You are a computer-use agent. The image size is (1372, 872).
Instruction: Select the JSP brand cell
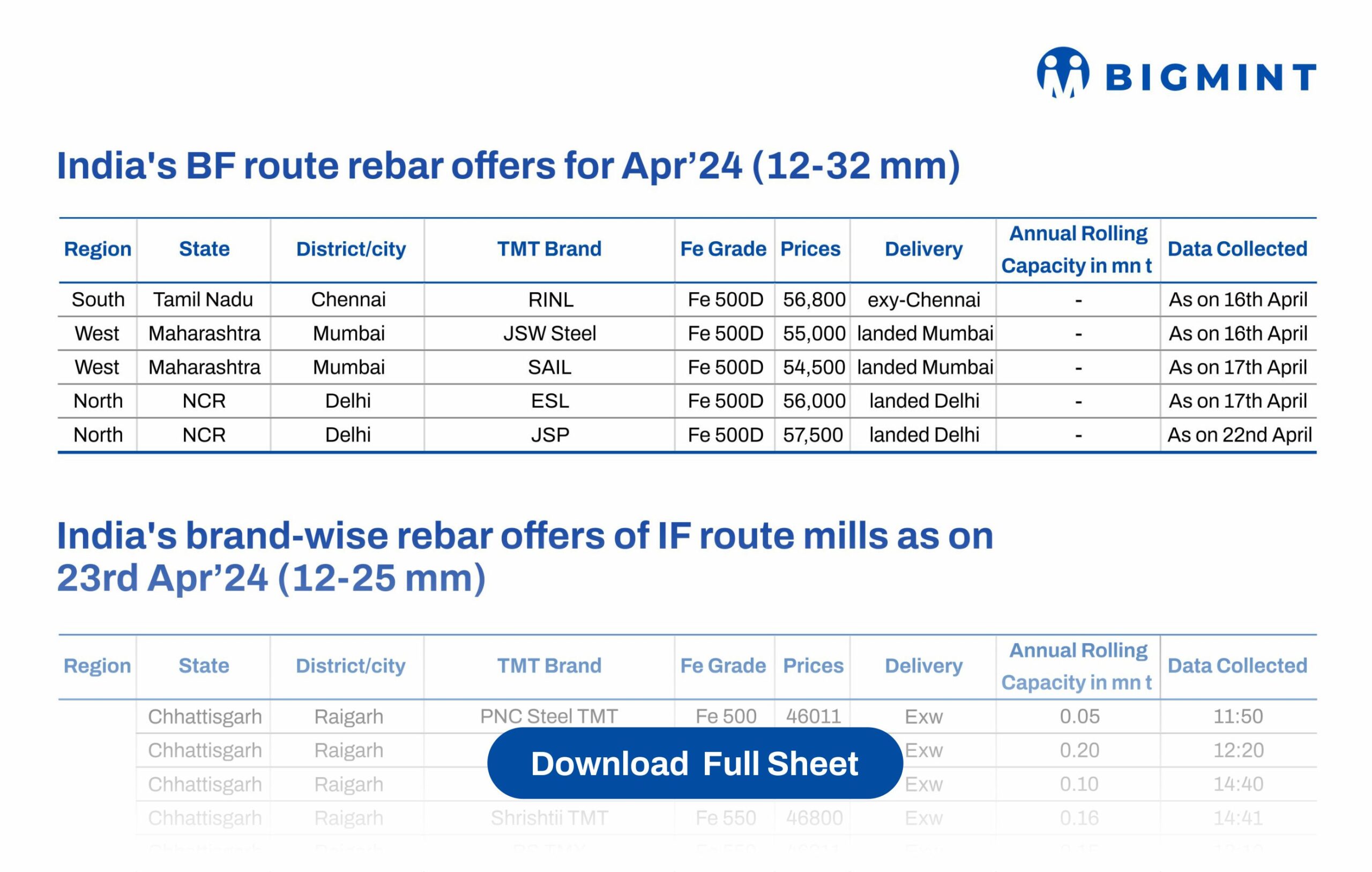549,435
